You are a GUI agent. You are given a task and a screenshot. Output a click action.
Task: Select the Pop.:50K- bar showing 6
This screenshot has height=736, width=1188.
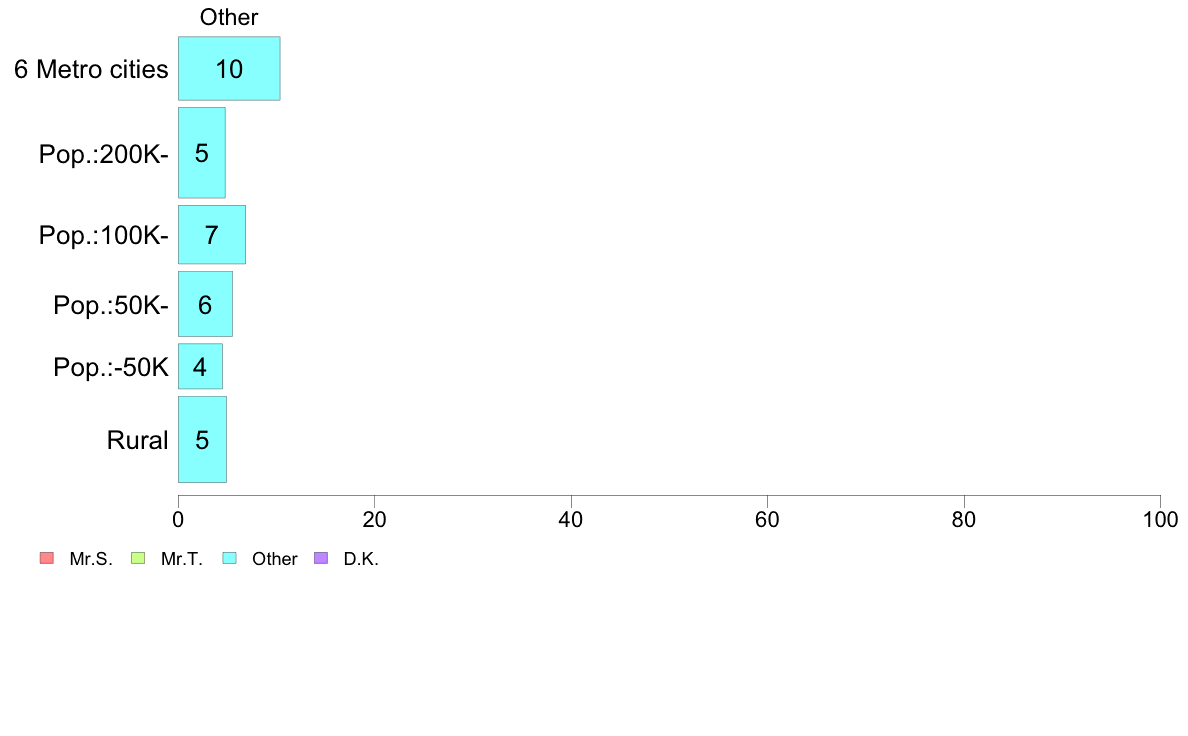point(205,304)
